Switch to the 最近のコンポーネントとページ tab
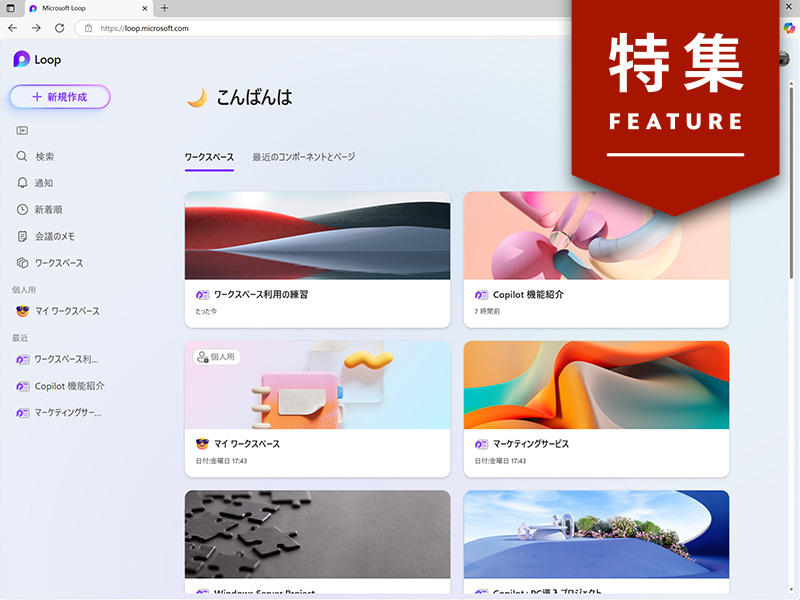 (303, 157)
